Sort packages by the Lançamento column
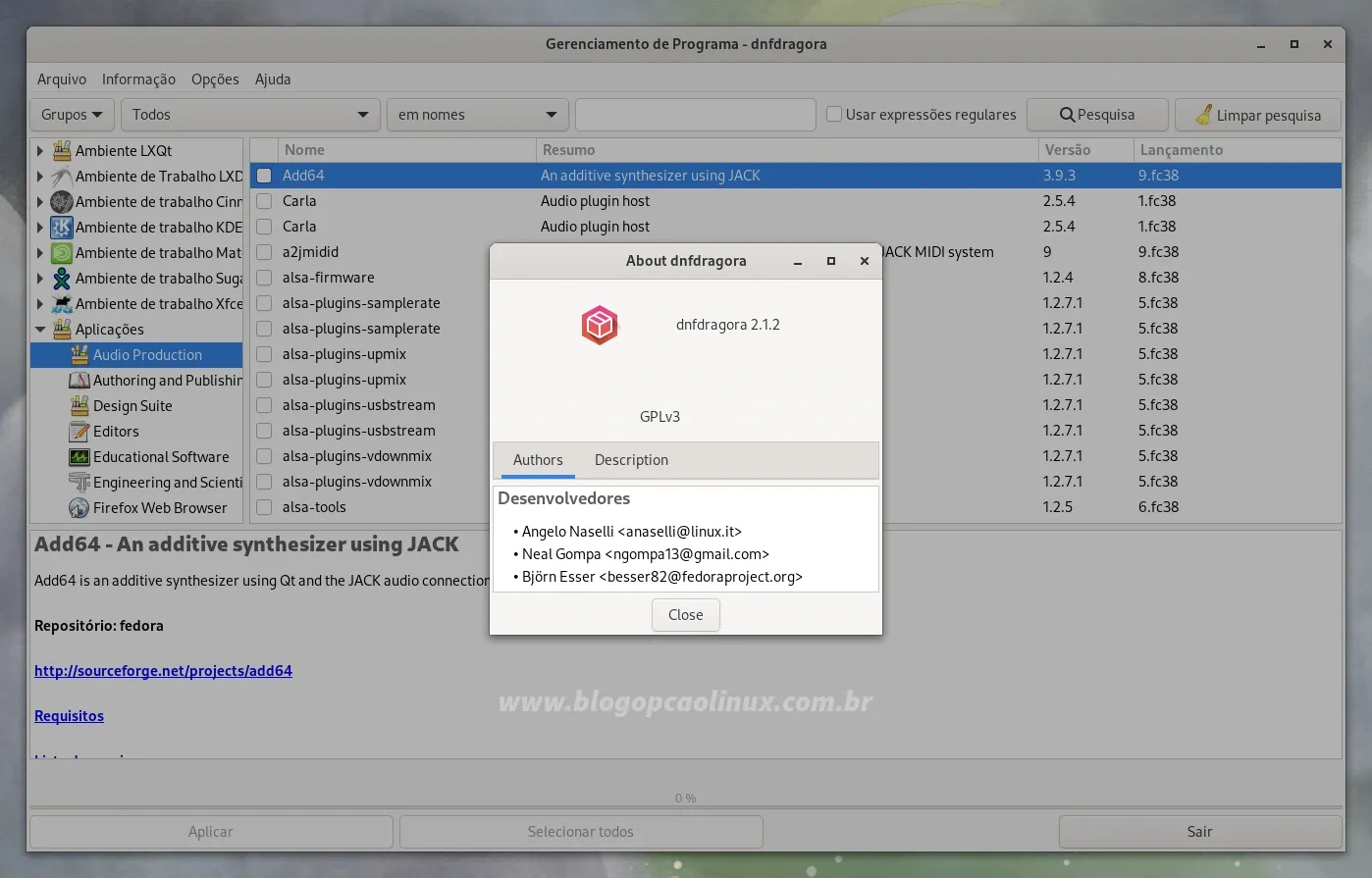This screenshot has width=1372, height=878. tap(1237, 150)
